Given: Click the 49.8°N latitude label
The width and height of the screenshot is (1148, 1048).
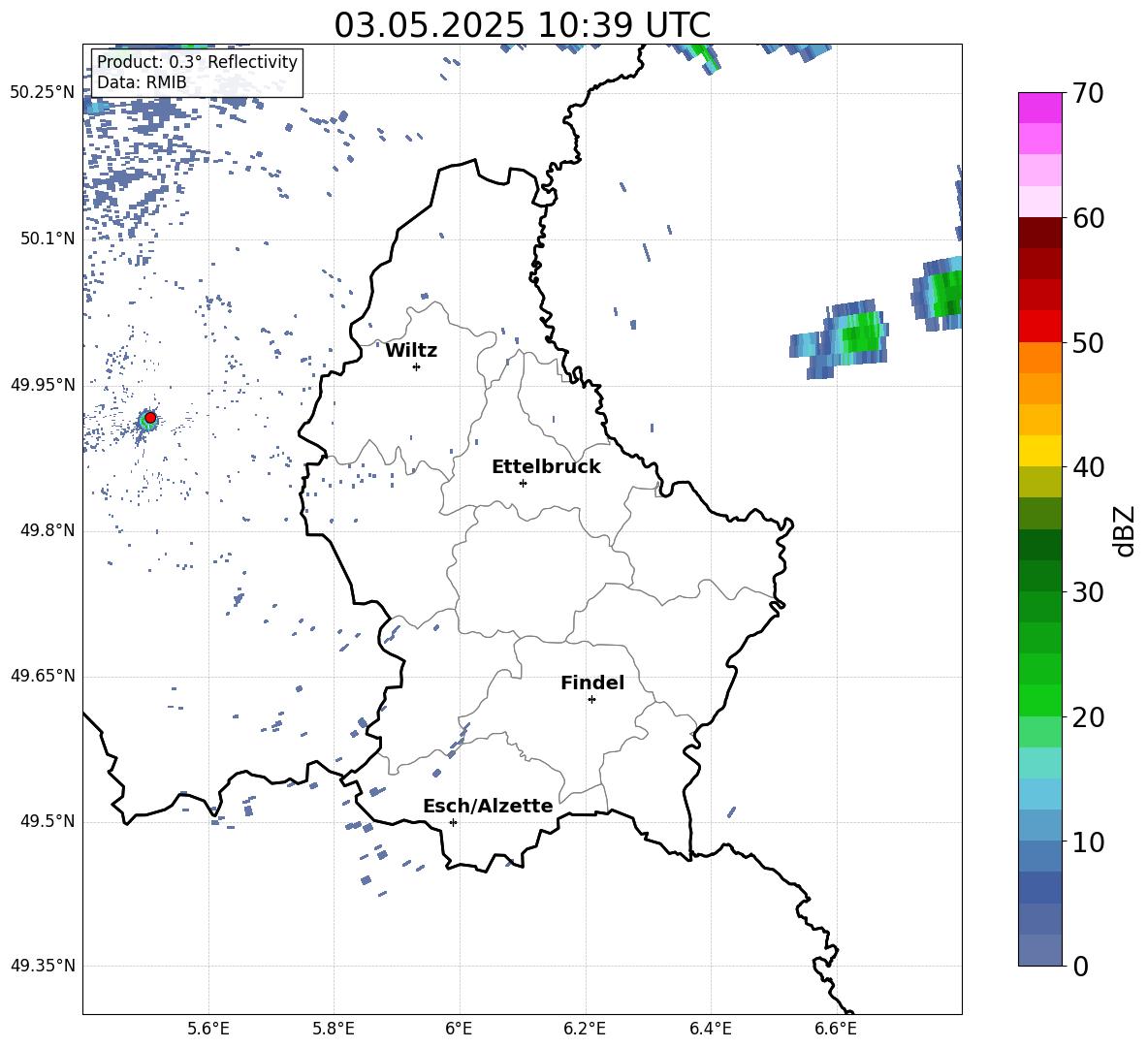Looking at the screenshot, I should click(48, 530).
